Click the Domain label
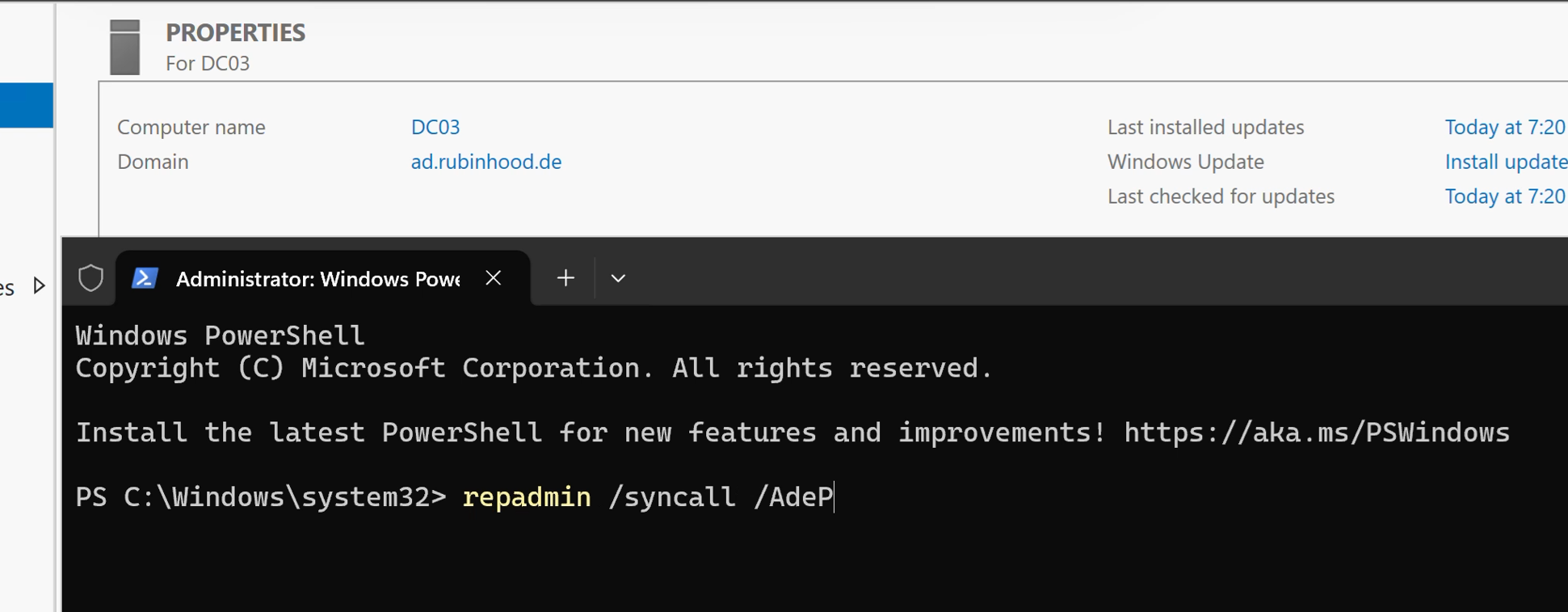This screenshot has width=1568, height=612. pyautogui.click(x=153, y=162)
